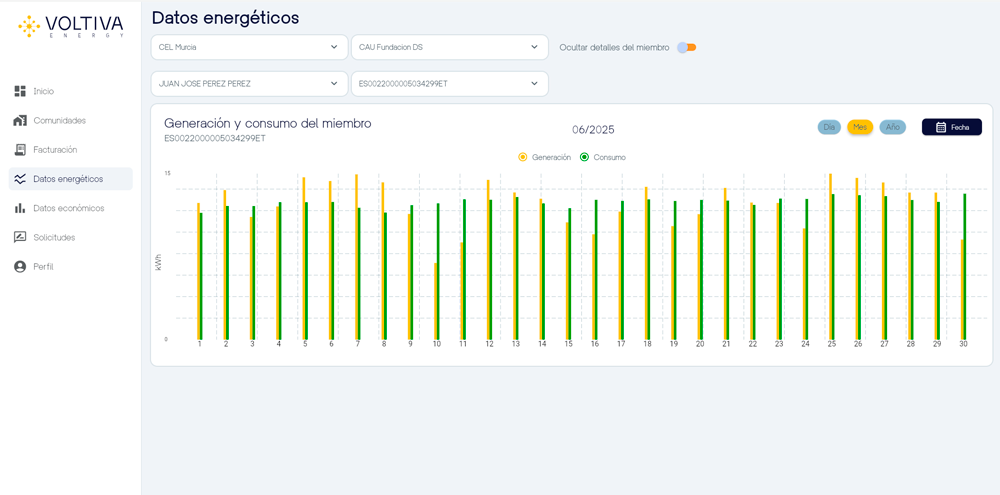1000x495 pixels.
Task: Switch the chart to Año view
Action: [x=892, y=127]
